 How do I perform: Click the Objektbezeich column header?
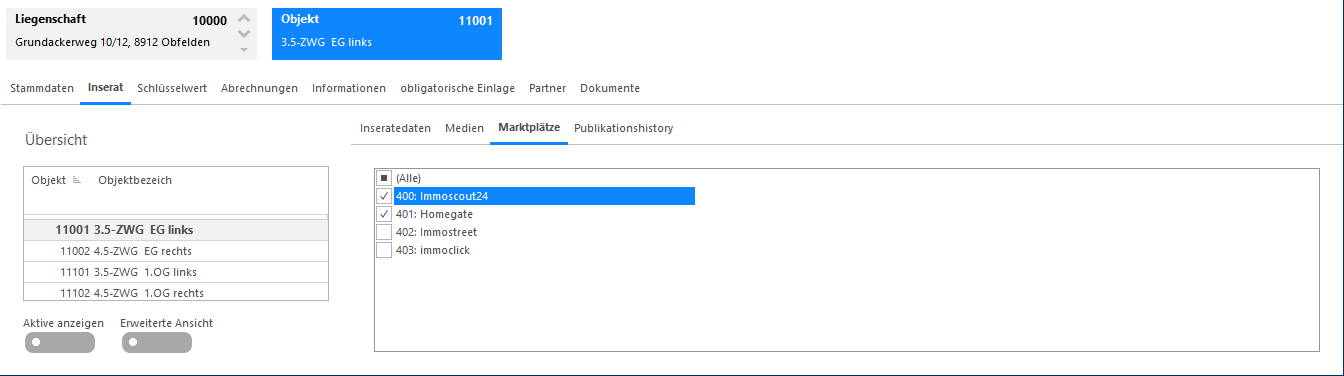[x=135, y=180]
